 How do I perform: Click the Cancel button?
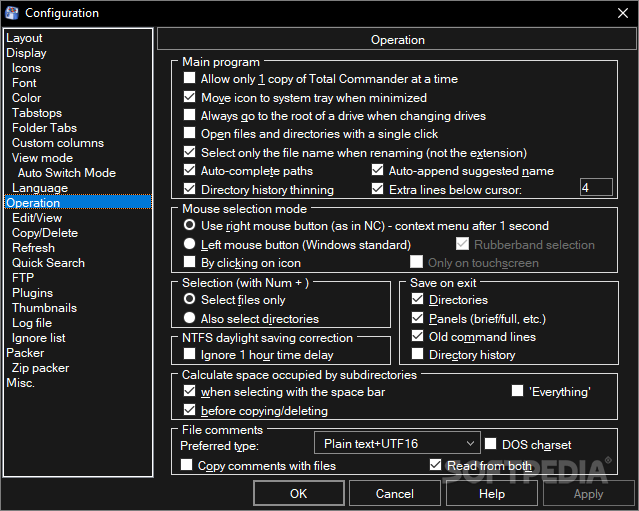394,493
